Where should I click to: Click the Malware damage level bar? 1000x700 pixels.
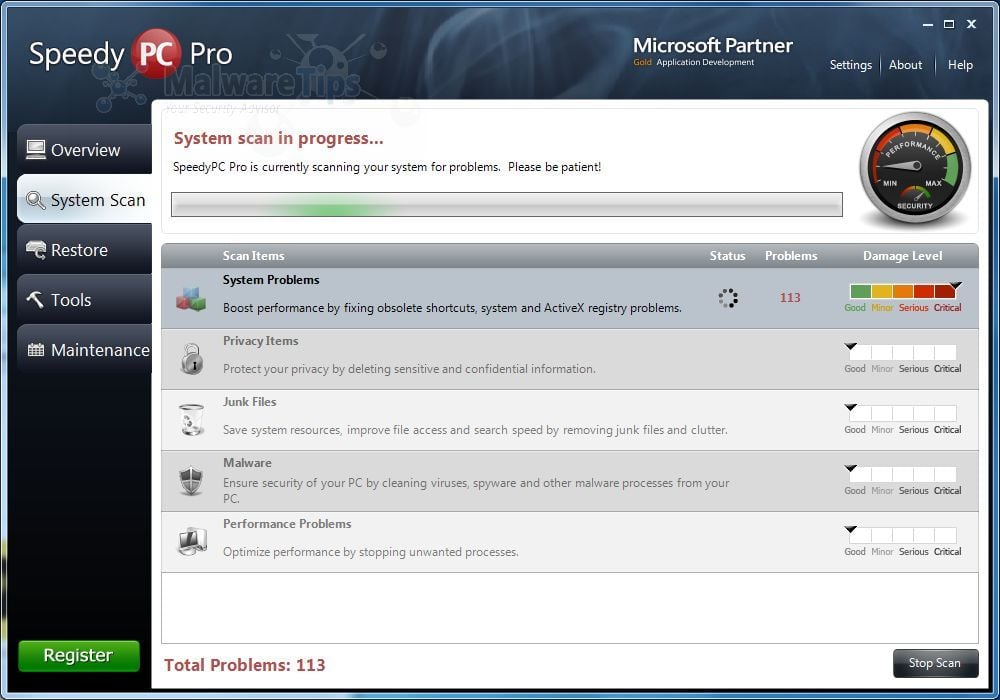903,474
